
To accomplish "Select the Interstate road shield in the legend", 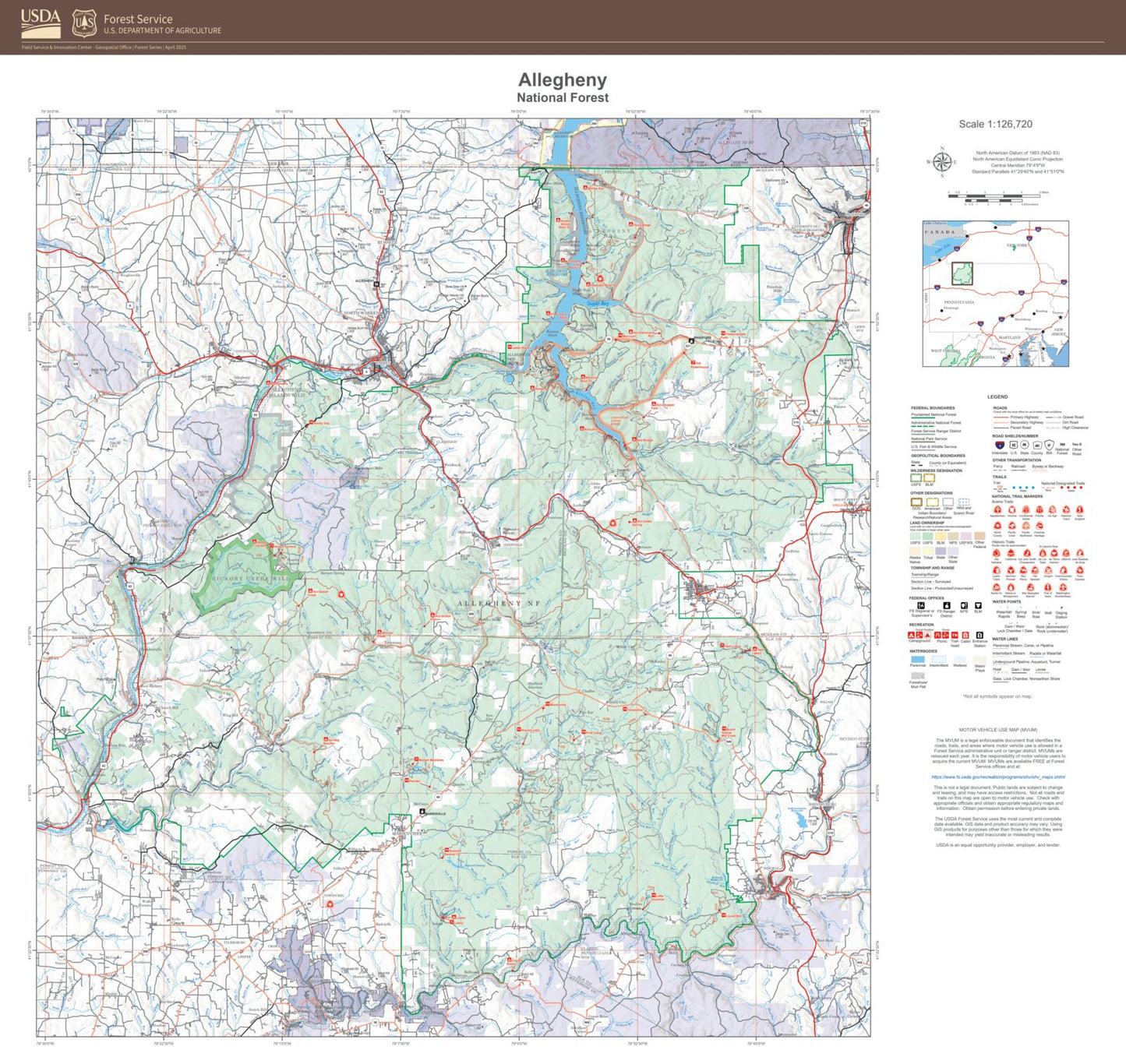I will pos(1001,446).
